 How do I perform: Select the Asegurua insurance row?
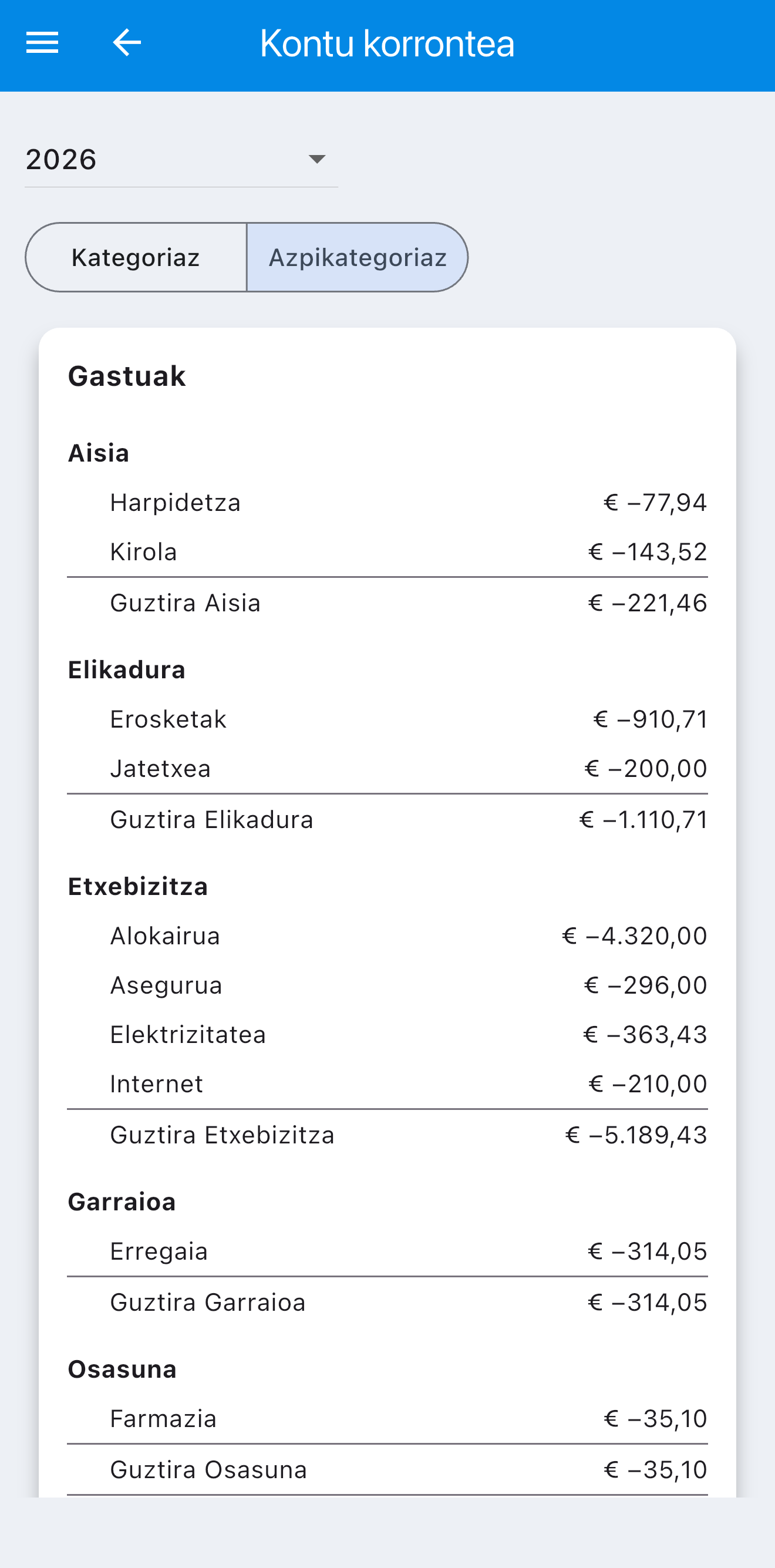pyautogui.click(x=387, y=985)
